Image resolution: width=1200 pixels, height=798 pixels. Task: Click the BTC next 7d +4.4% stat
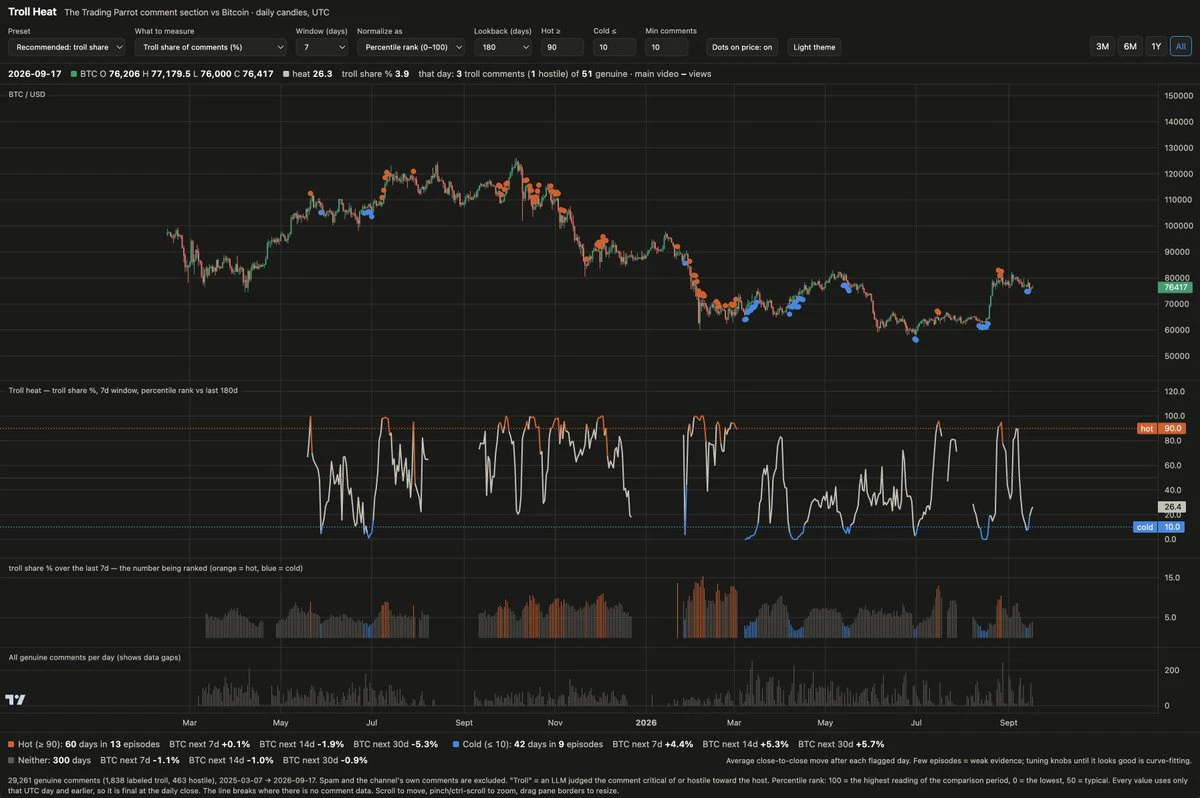pyautogui.click(x=653, y=745)
